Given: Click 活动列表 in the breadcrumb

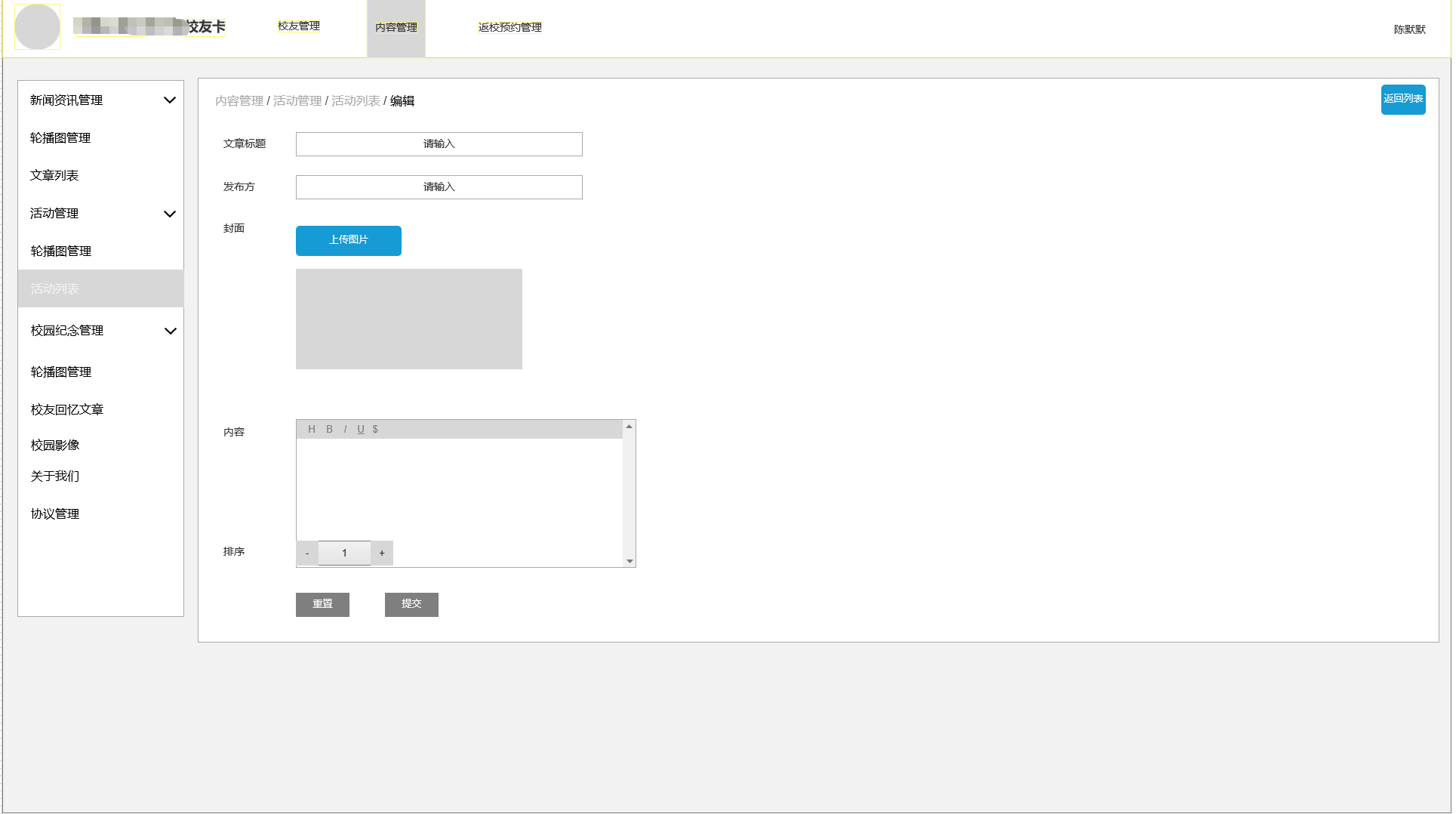Looking at the screenshot, I should (356, 100).
